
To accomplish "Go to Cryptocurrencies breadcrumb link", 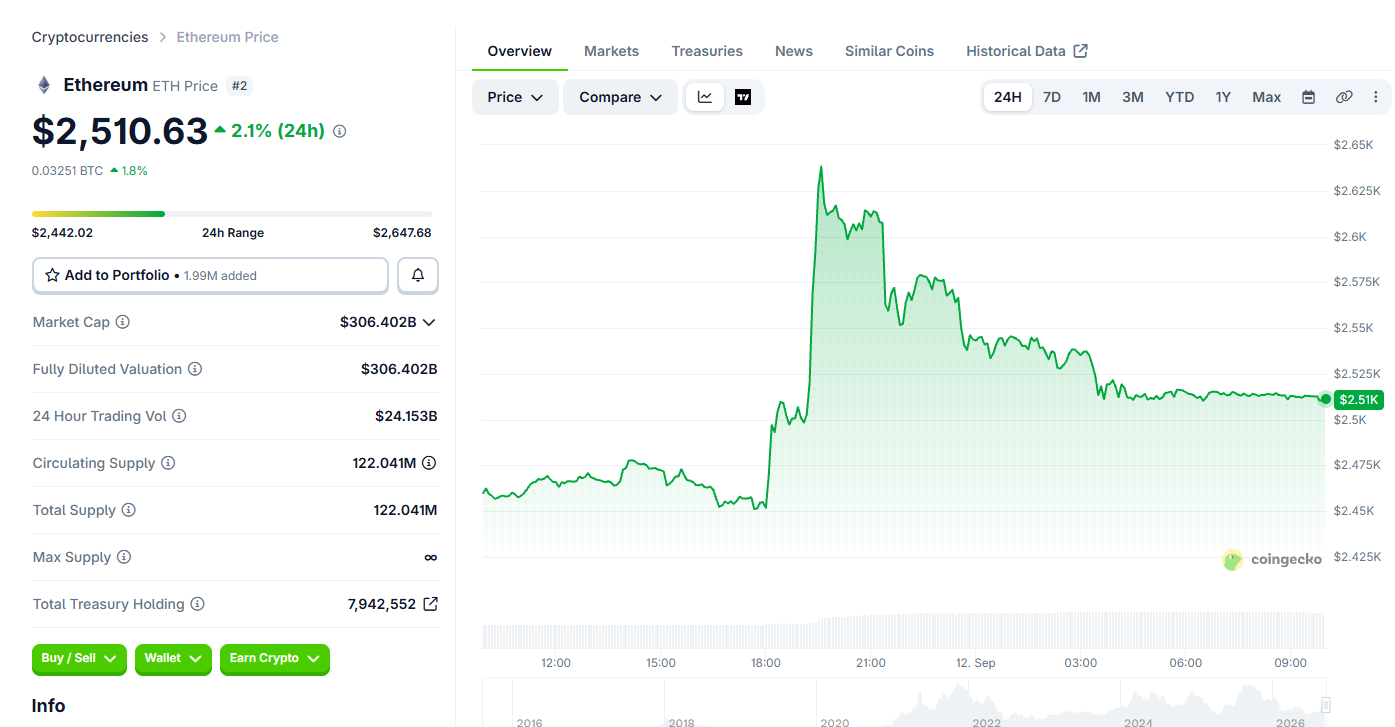I will (90, 37).
